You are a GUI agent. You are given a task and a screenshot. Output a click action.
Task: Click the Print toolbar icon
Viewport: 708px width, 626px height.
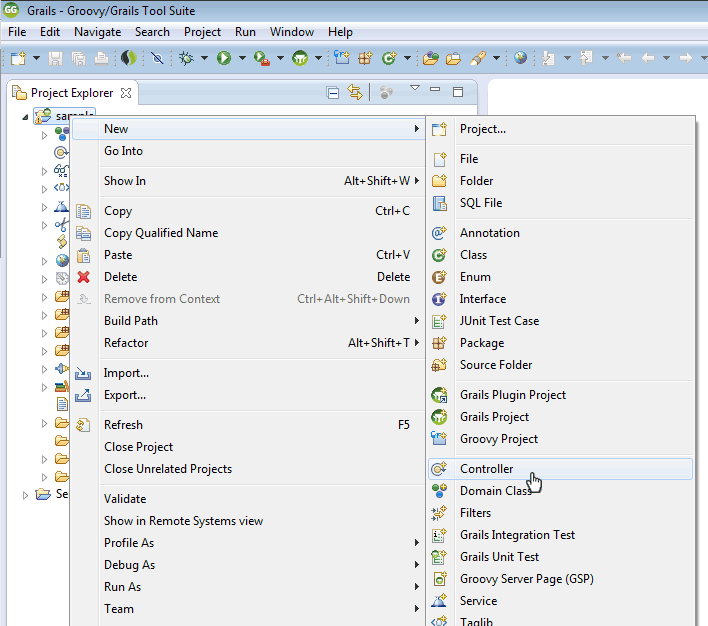101,58
